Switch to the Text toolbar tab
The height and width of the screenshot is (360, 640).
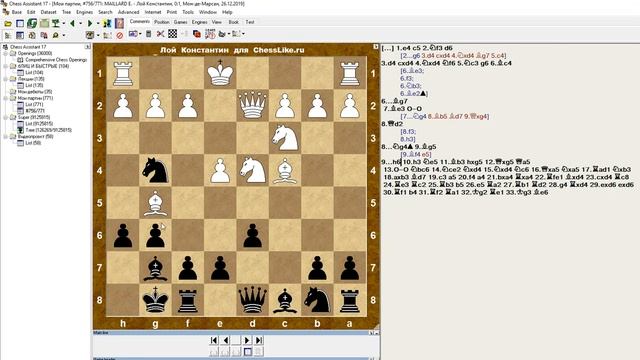tap(250, 22)
